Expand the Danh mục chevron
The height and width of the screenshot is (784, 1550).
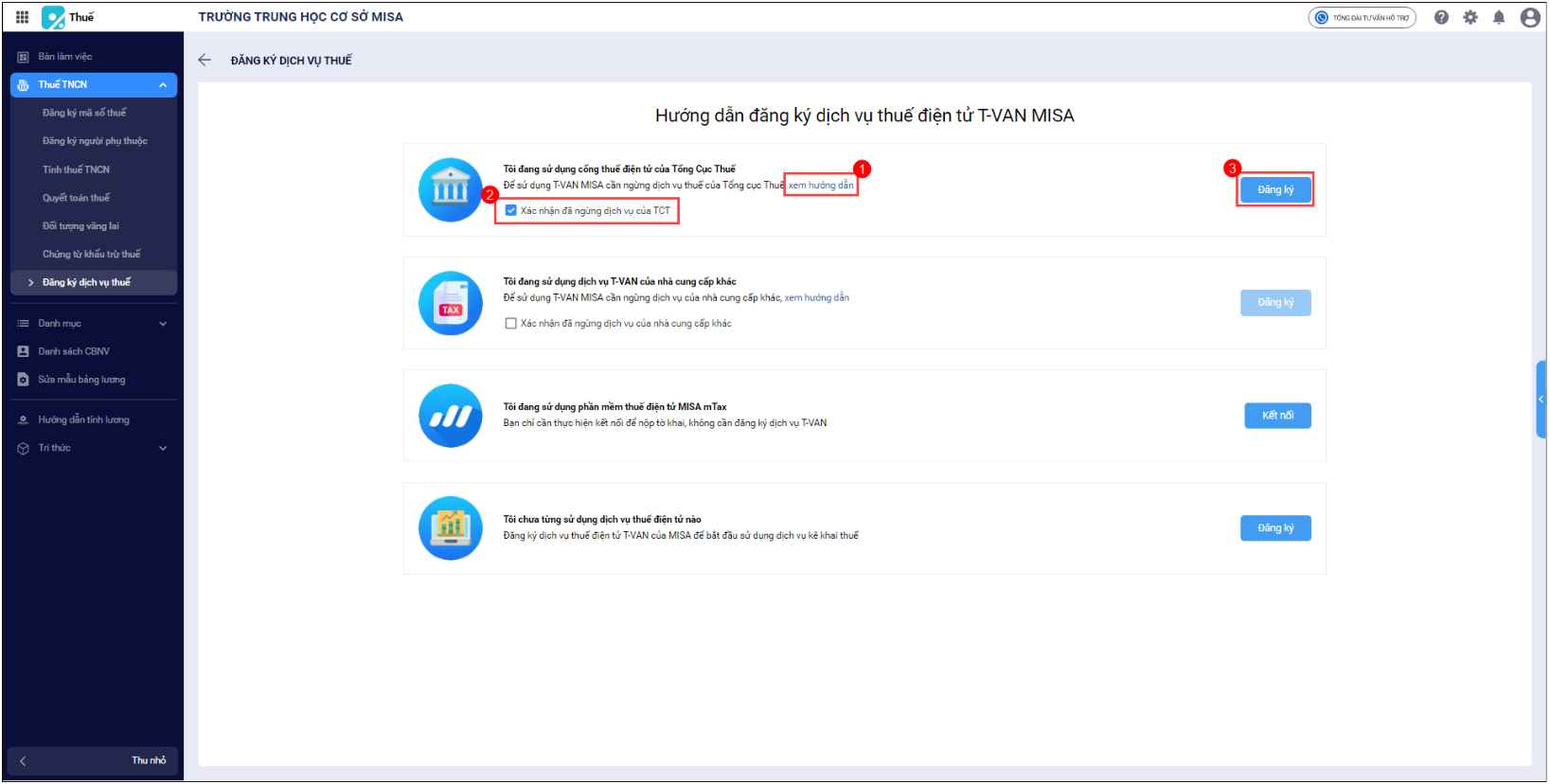pyautogui.click(x=163, y=324)
